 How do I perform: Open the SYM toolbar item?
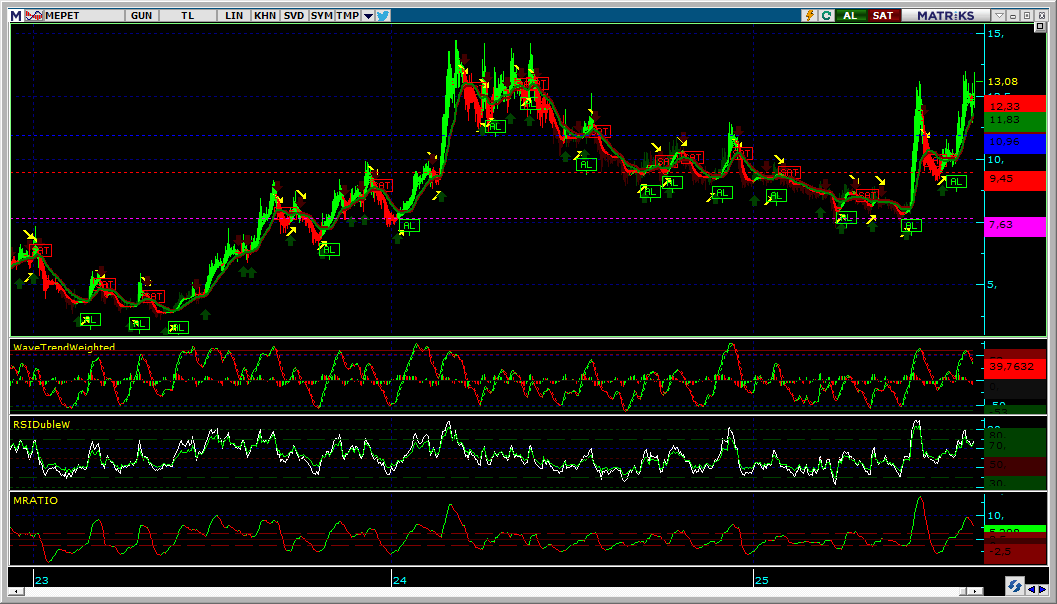click(322, 15)
